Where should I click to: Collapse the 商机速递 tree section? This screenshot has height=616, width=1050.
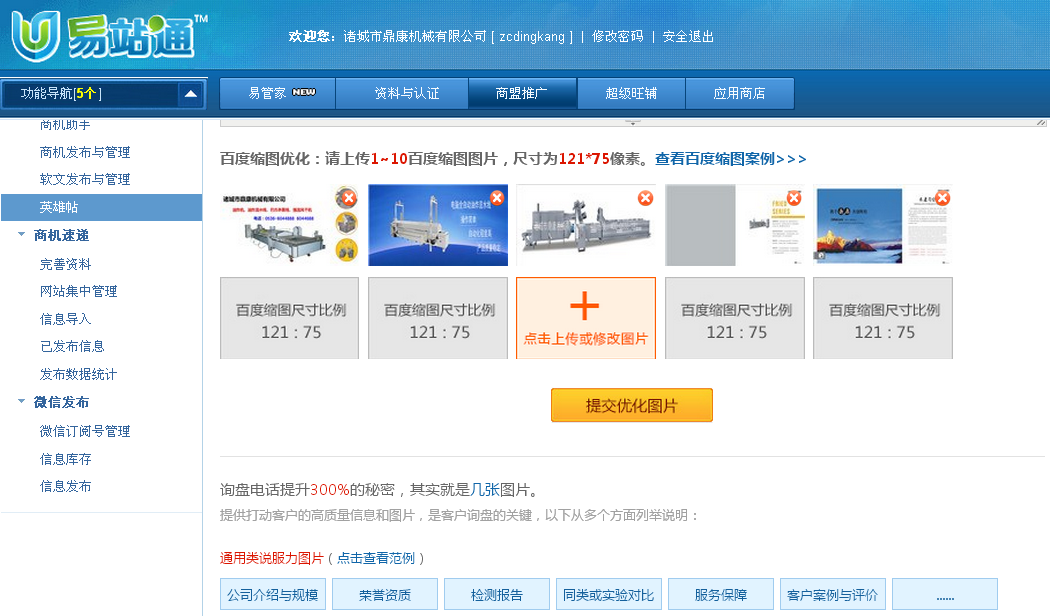[22, 235]
